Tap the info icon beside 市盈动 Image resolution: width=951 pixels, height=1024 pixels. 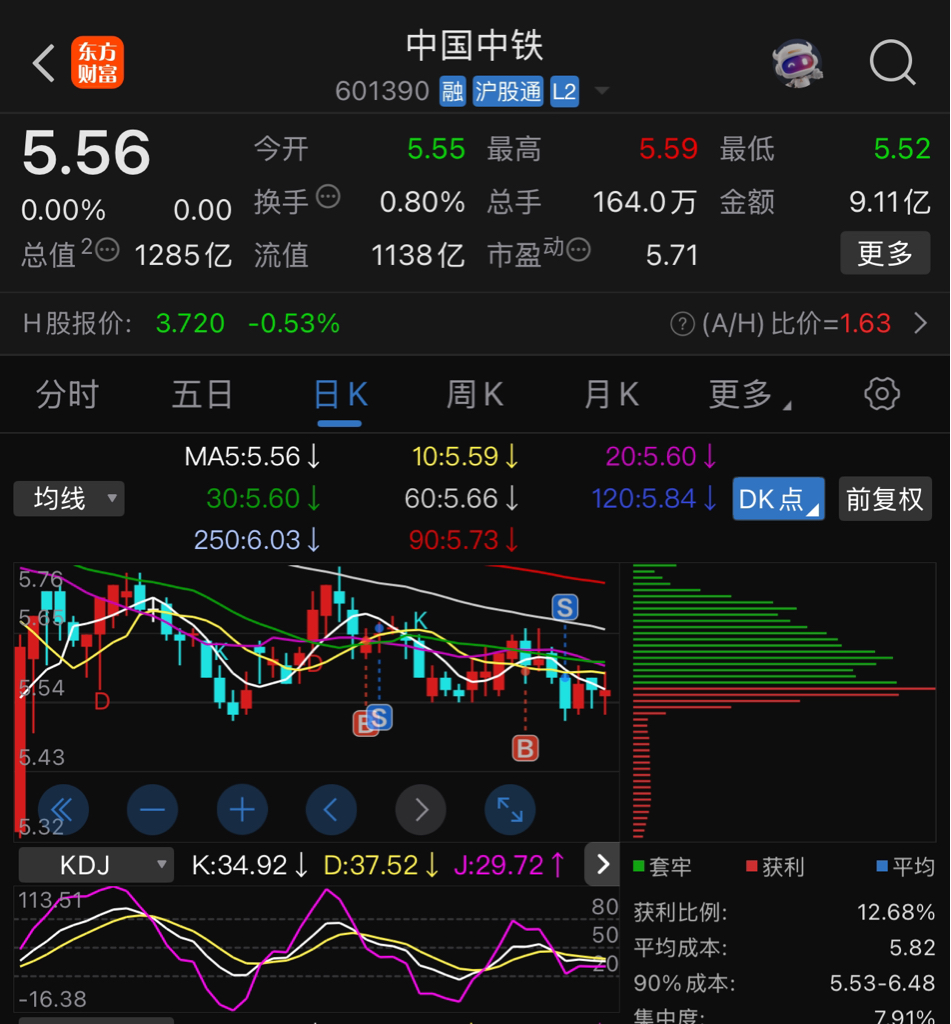pyautogui.click(x=578, y=249)
